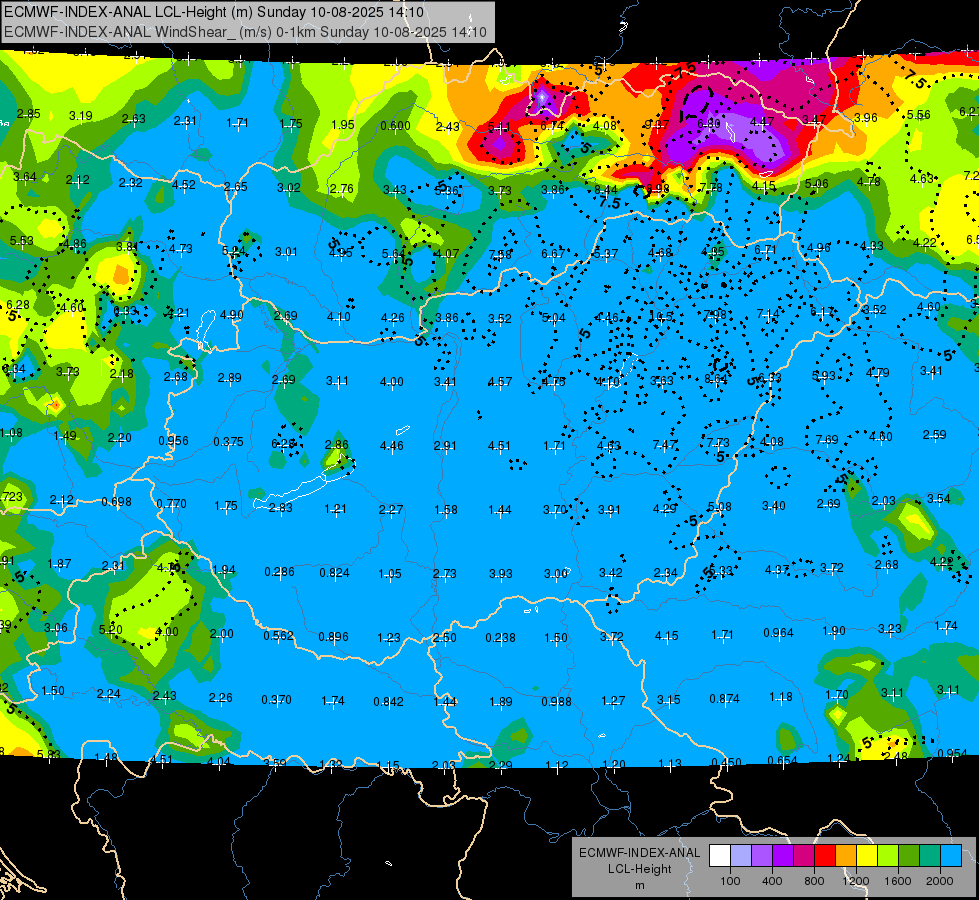979x900 pixels.
Task: Select the magenta legend color swatch
Action: [x=804, y=856]
